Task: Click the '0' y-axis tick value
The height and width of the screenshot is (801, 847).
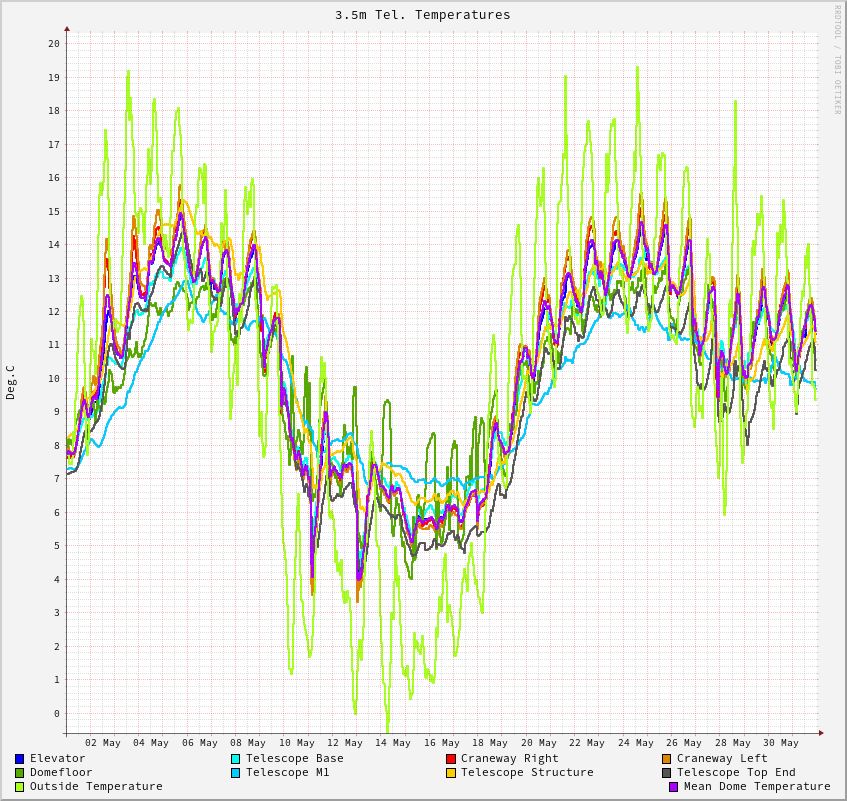Action: point(56,714)
